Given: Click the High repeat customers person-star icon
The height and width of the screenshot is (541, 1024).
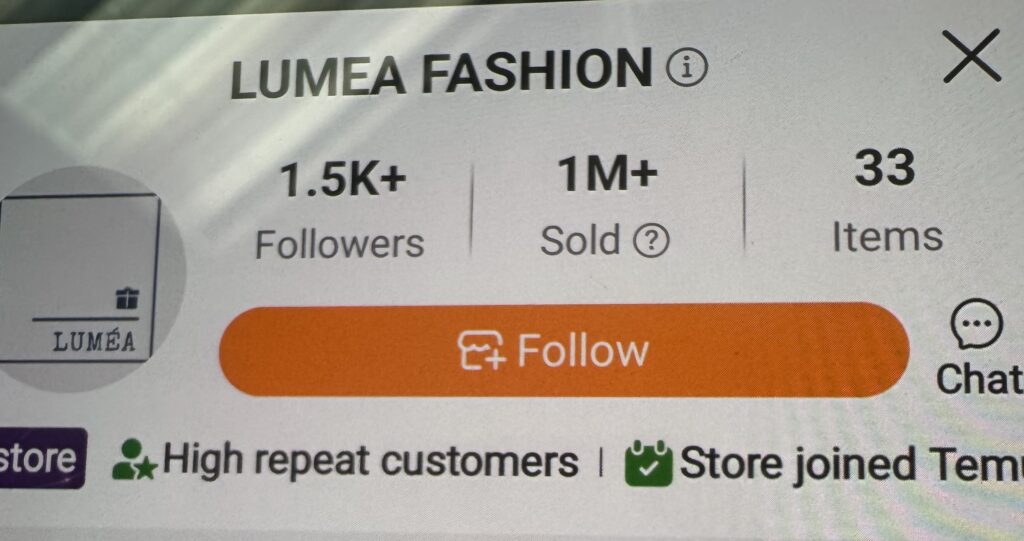Looking at the screenshot, I should pyautogui.click(x=133, y=460).
